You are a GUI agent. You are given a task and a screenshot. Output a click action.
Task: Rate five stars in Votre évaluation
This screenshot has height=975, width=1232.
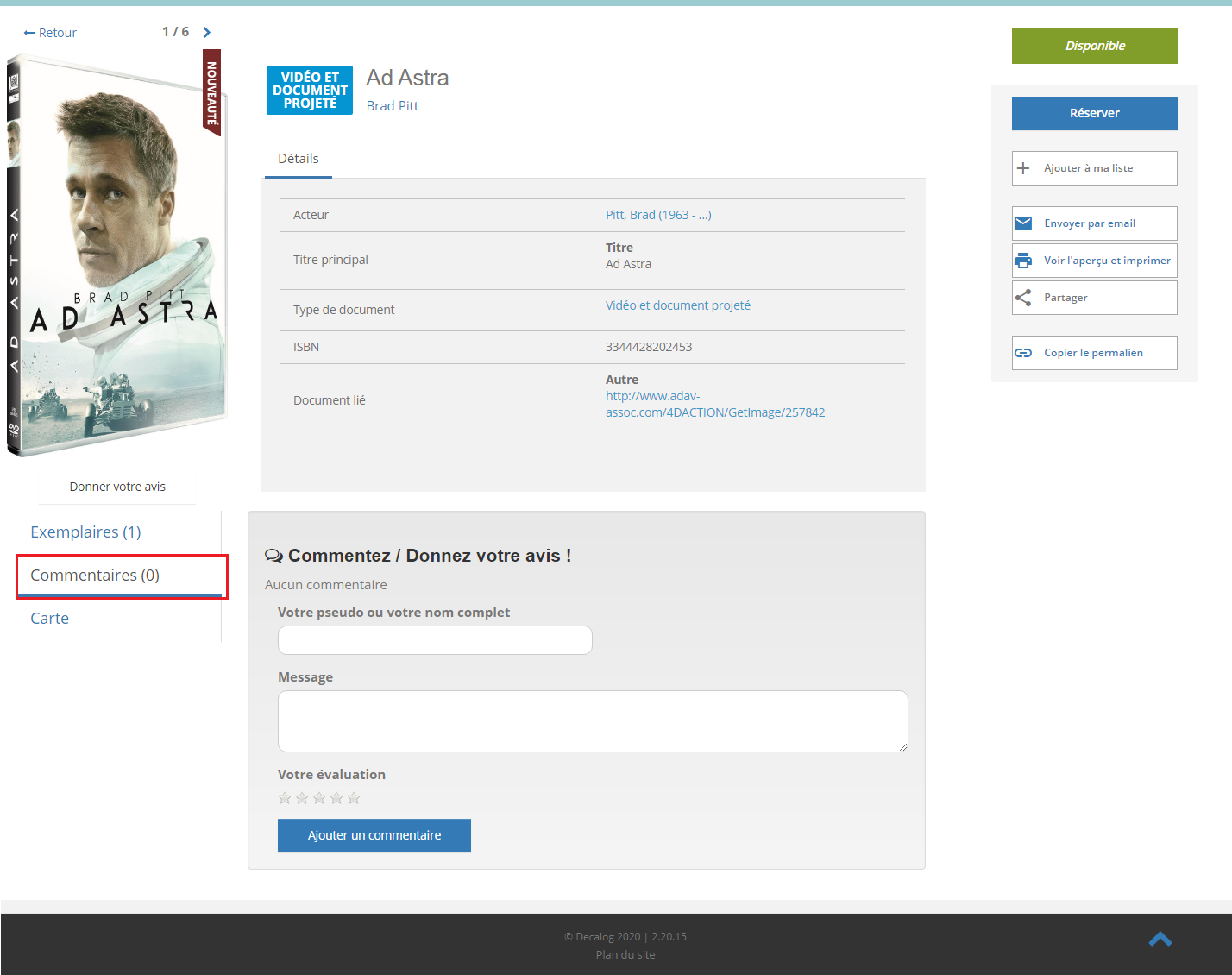(x=354, y=798)
